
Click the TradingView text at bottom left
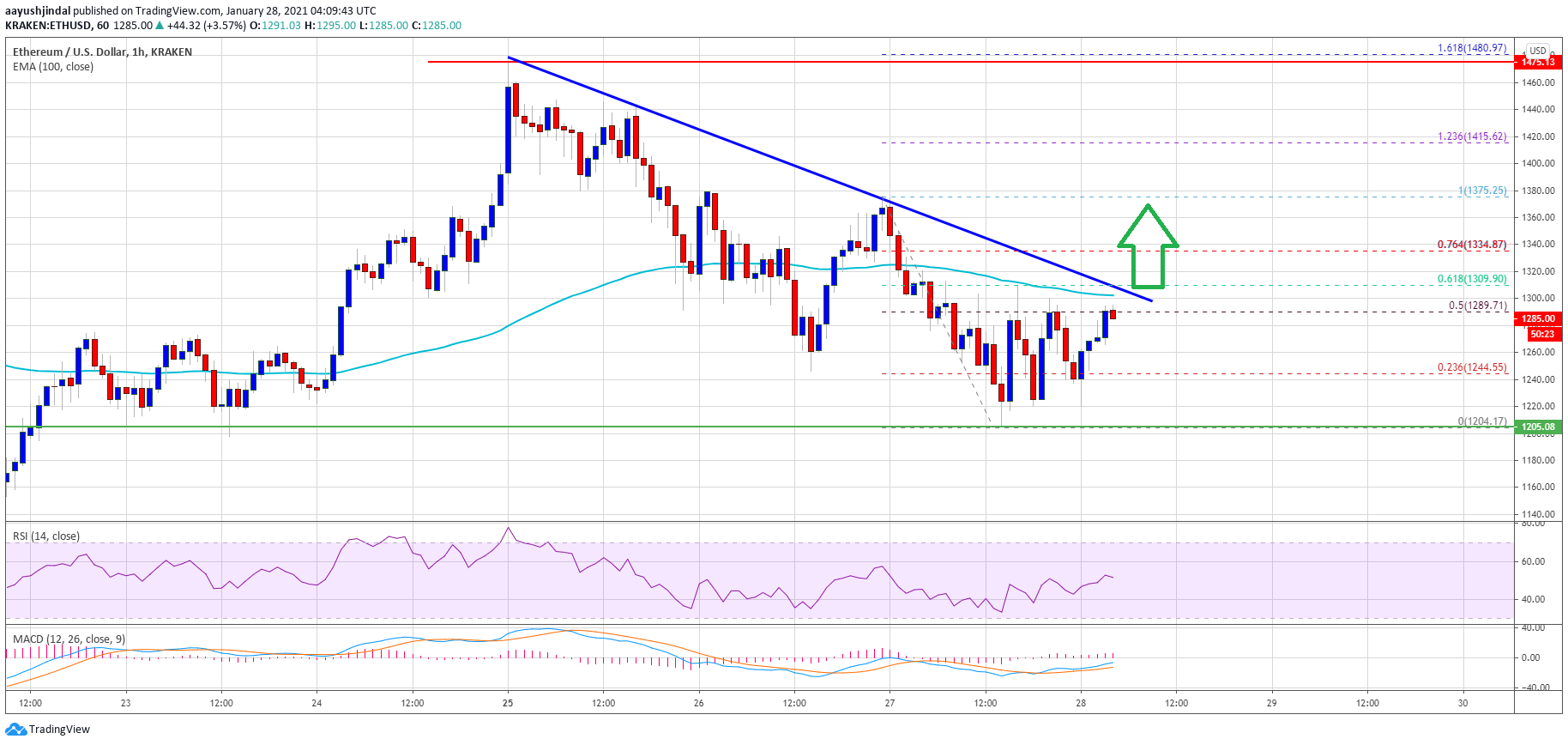pyautogui.click(x=59, y=730)
